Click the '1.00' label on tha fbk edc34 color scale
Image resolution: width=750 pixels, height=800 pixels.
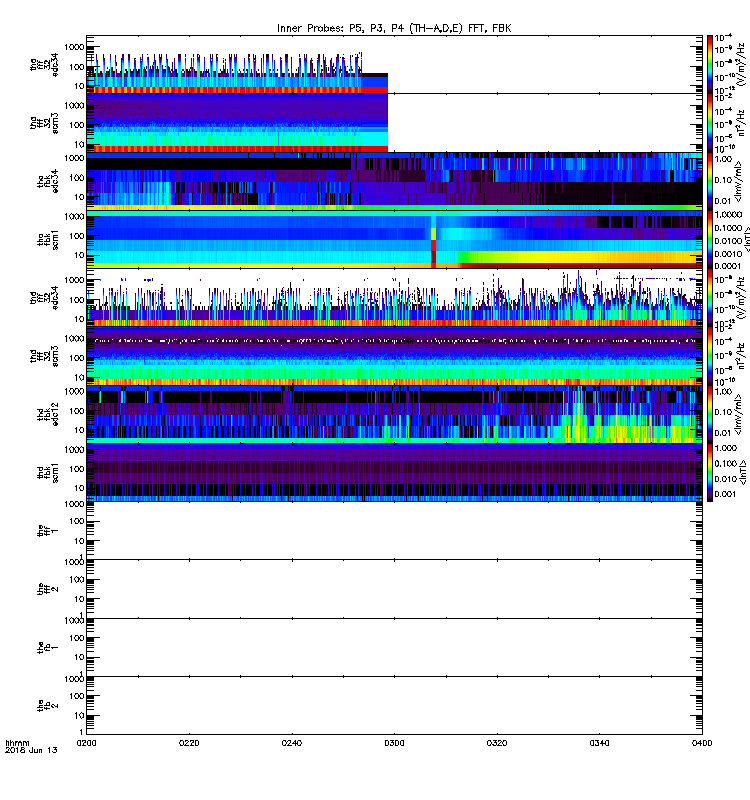[723, 159]
